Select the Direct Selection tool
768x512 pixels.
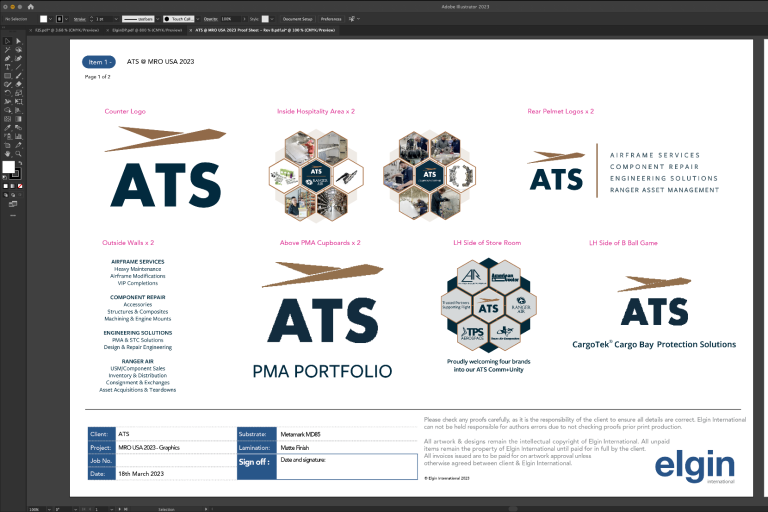[x=18, y=41]
